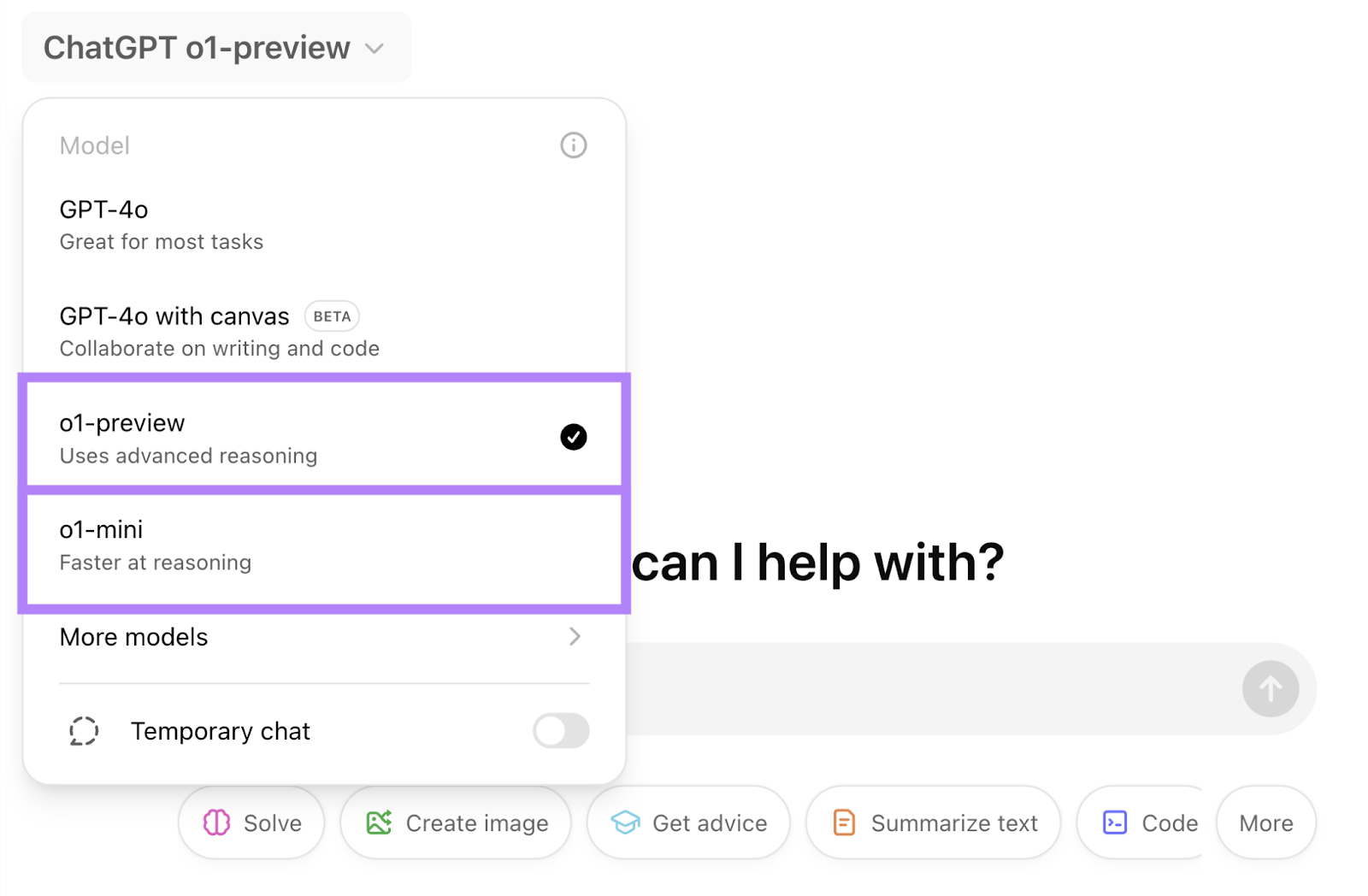Enable the Temporary chat toggle
The image size is (1368, 896).
561,731
